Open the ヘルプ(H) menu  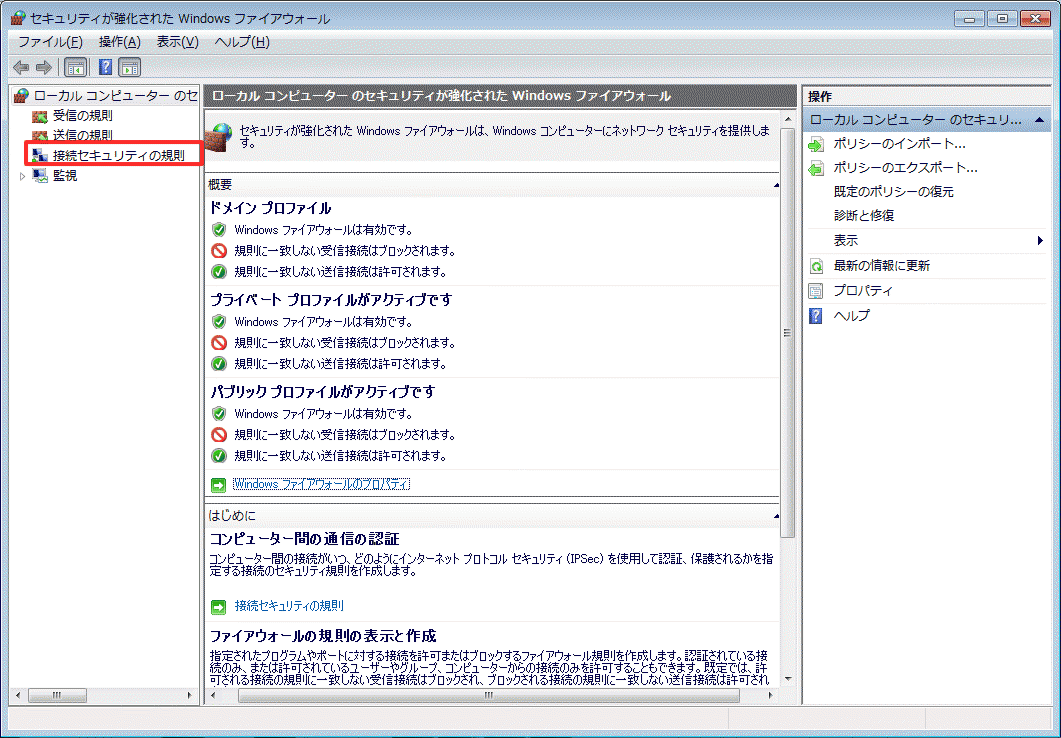tap(242, 42)
